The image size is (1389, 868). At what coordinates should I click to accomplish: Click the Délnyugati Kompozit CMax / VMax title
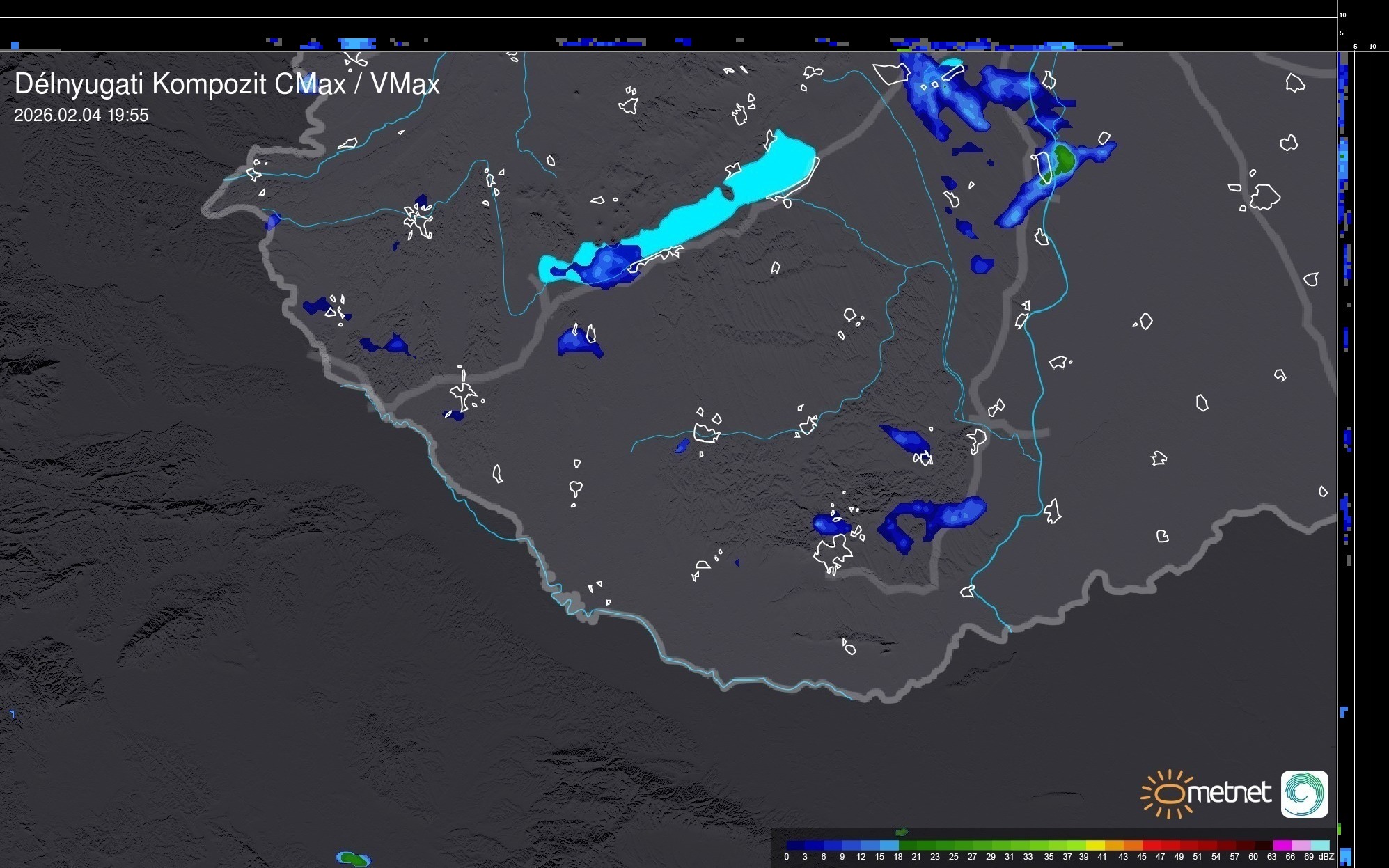pos(227,84)
